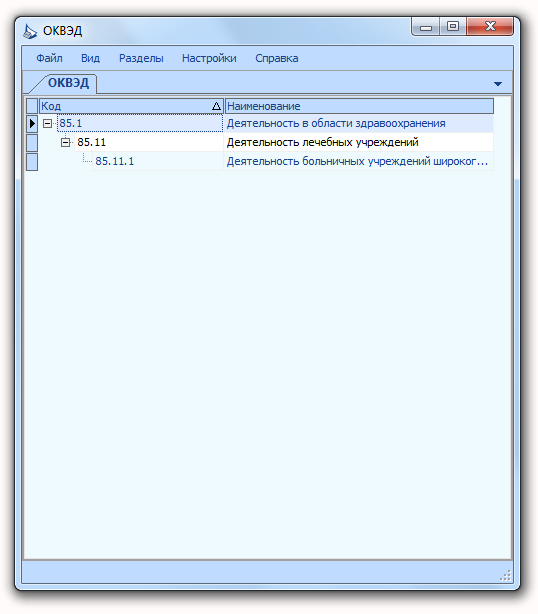538x614 pixels.
Task: Open the Настройки menu
Action: tap(209, 58)
